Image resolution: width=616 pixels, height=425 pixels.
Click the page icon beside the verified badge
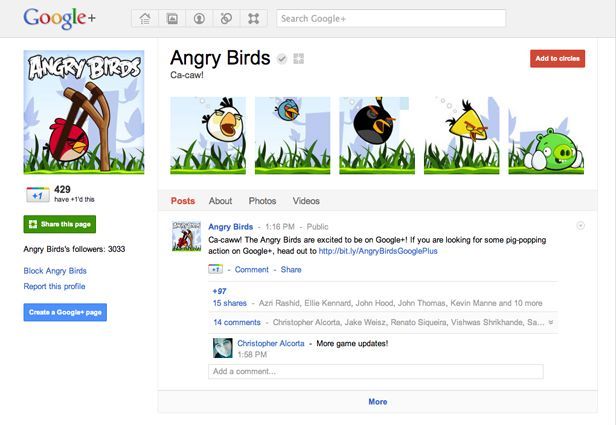[x=299, y=59]
